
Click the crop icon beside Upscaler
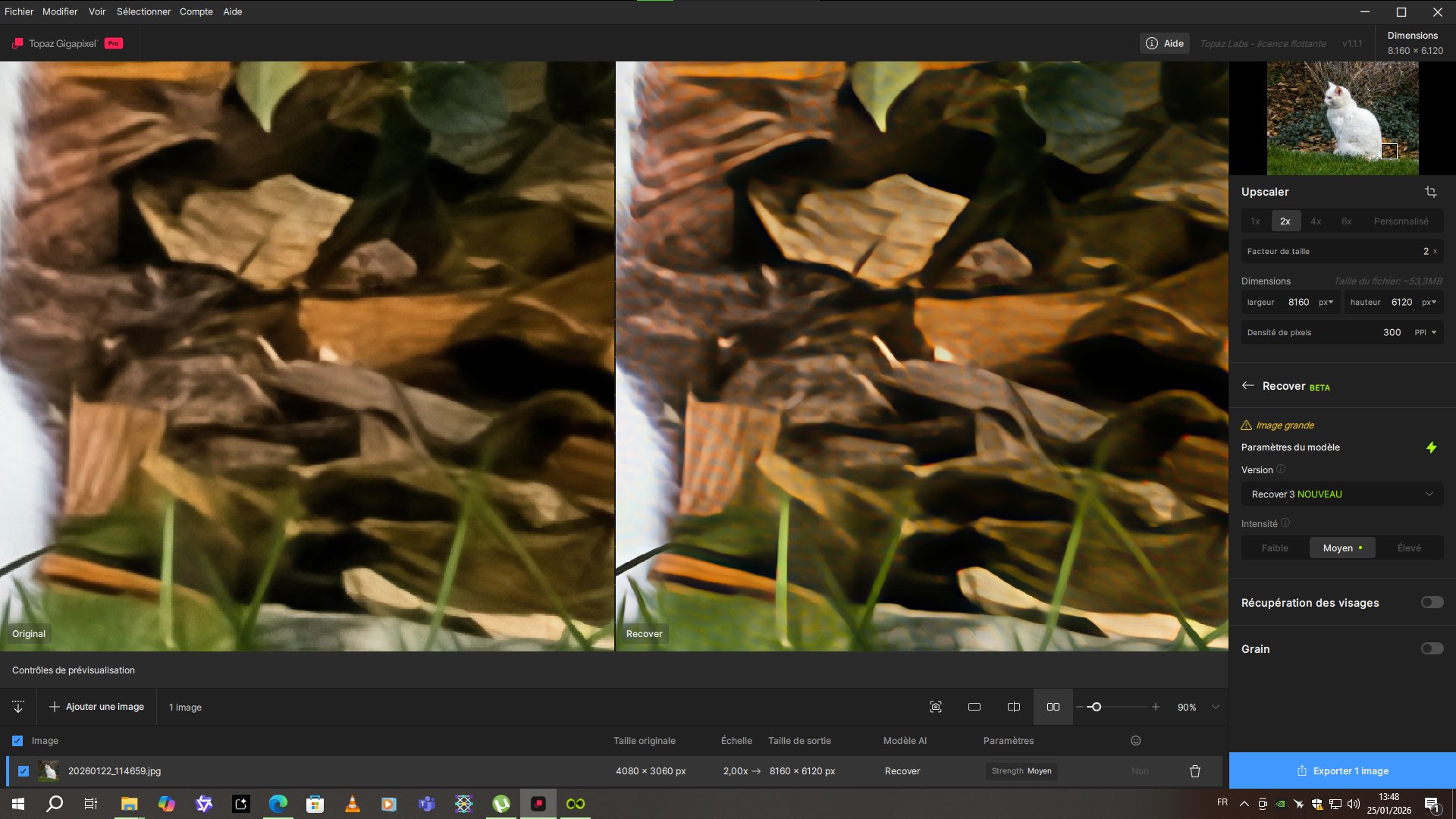pyautogui.click(x=1430, y=192)
